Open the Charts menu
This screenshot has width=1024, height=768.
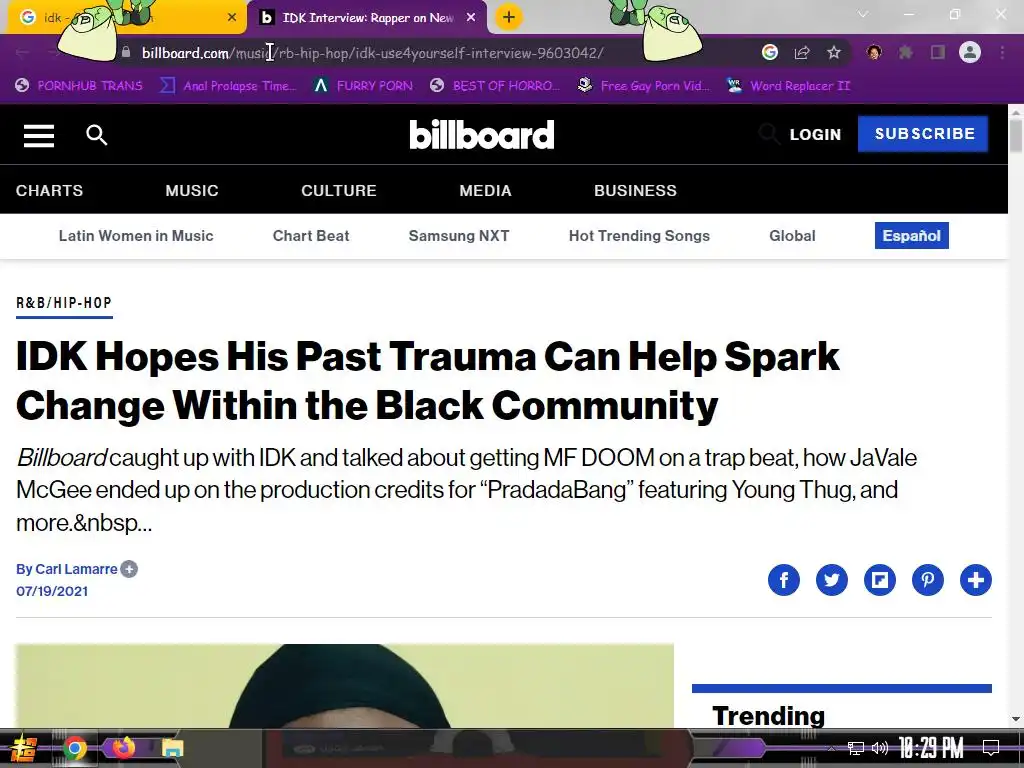click(x=50, y=191)
